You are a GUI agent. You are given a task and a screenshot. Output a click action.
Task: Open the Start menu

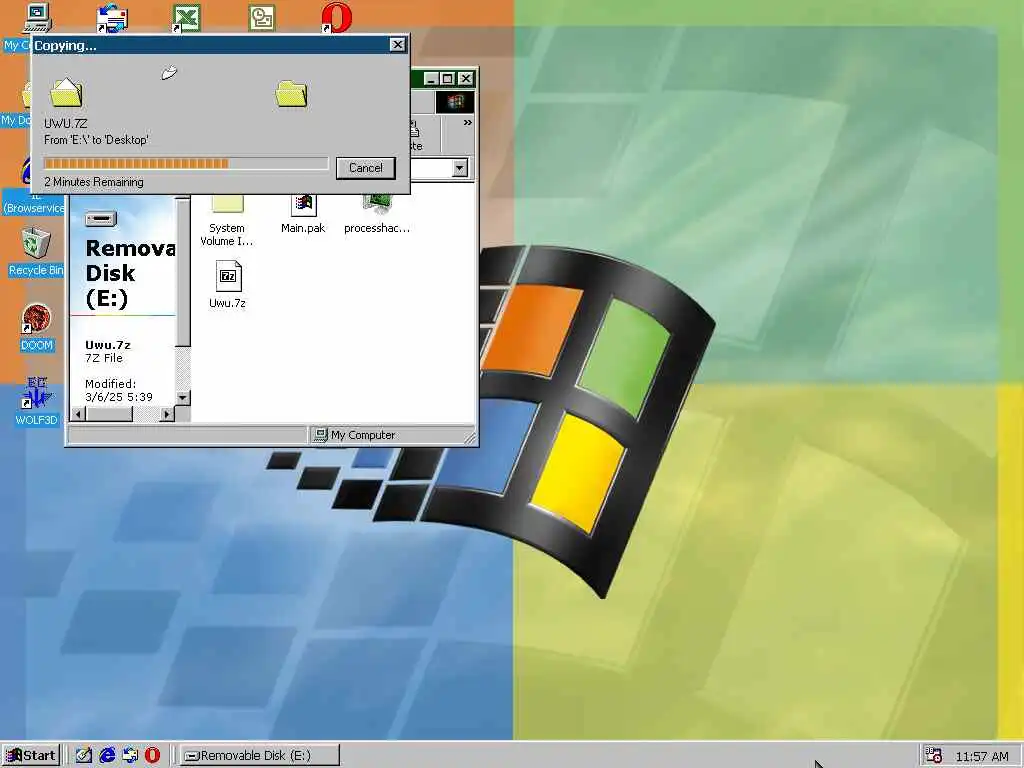[31, 756]
